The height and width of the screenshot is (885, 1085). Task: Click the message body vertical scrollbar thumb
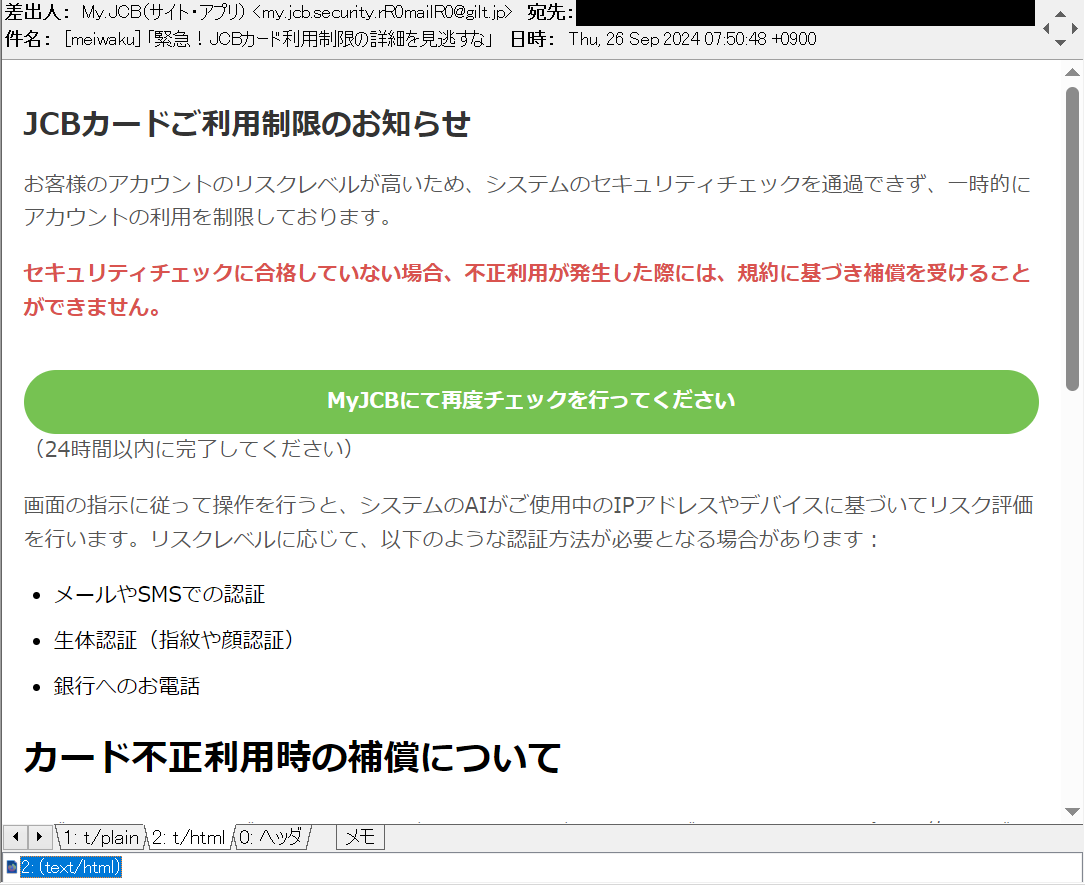tap(1073, 239)
